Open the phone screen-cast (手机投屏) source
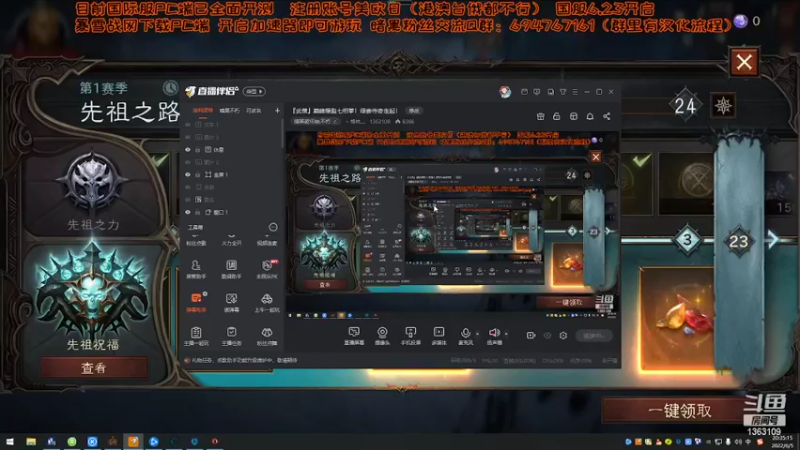The image size is (800, 450). 410,336
